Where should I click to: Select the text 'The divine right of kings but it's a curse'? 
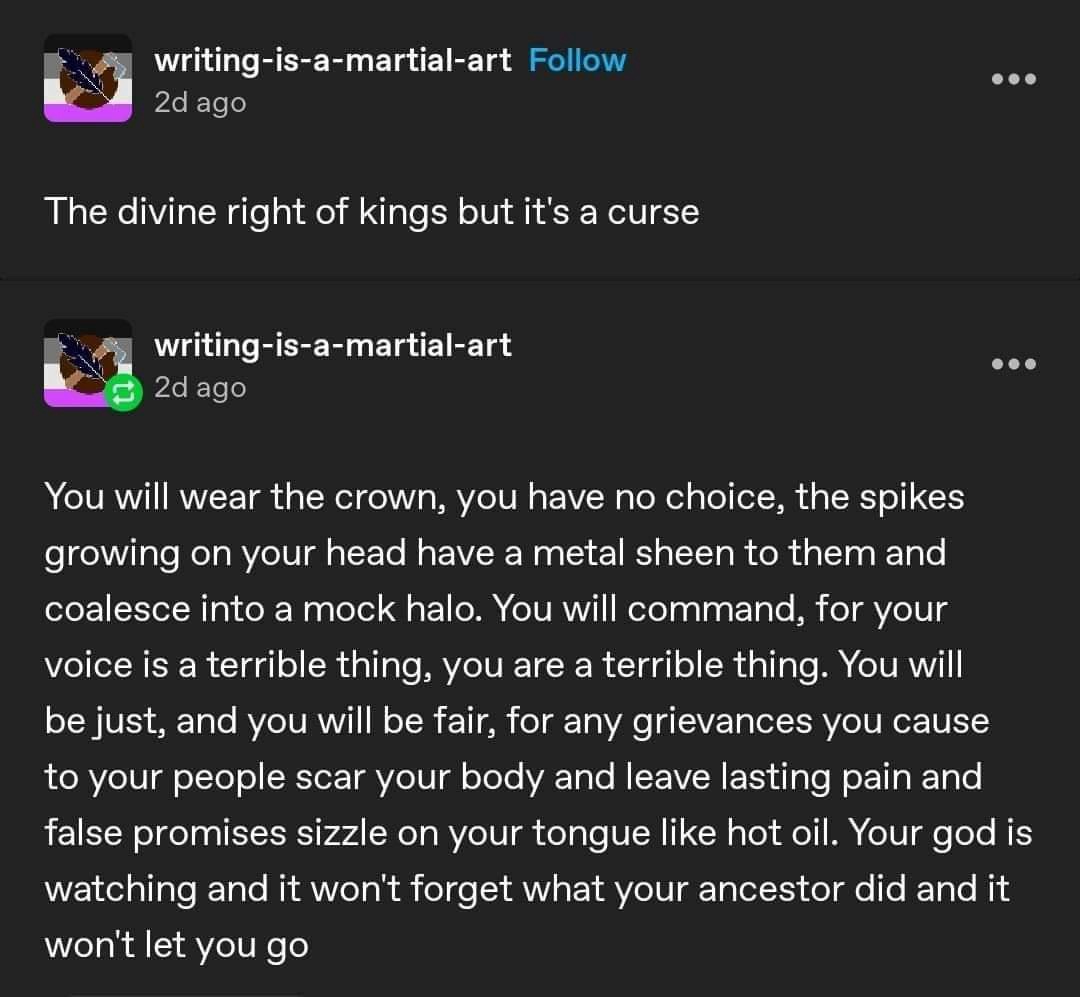tap(372, 212)
